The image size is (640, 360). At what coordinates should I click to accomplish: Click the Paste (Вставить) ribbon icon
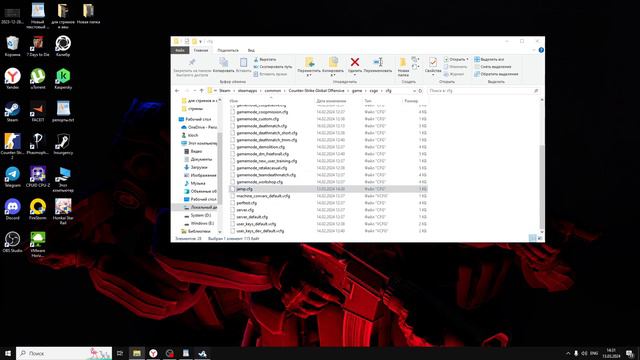[243, 62]
